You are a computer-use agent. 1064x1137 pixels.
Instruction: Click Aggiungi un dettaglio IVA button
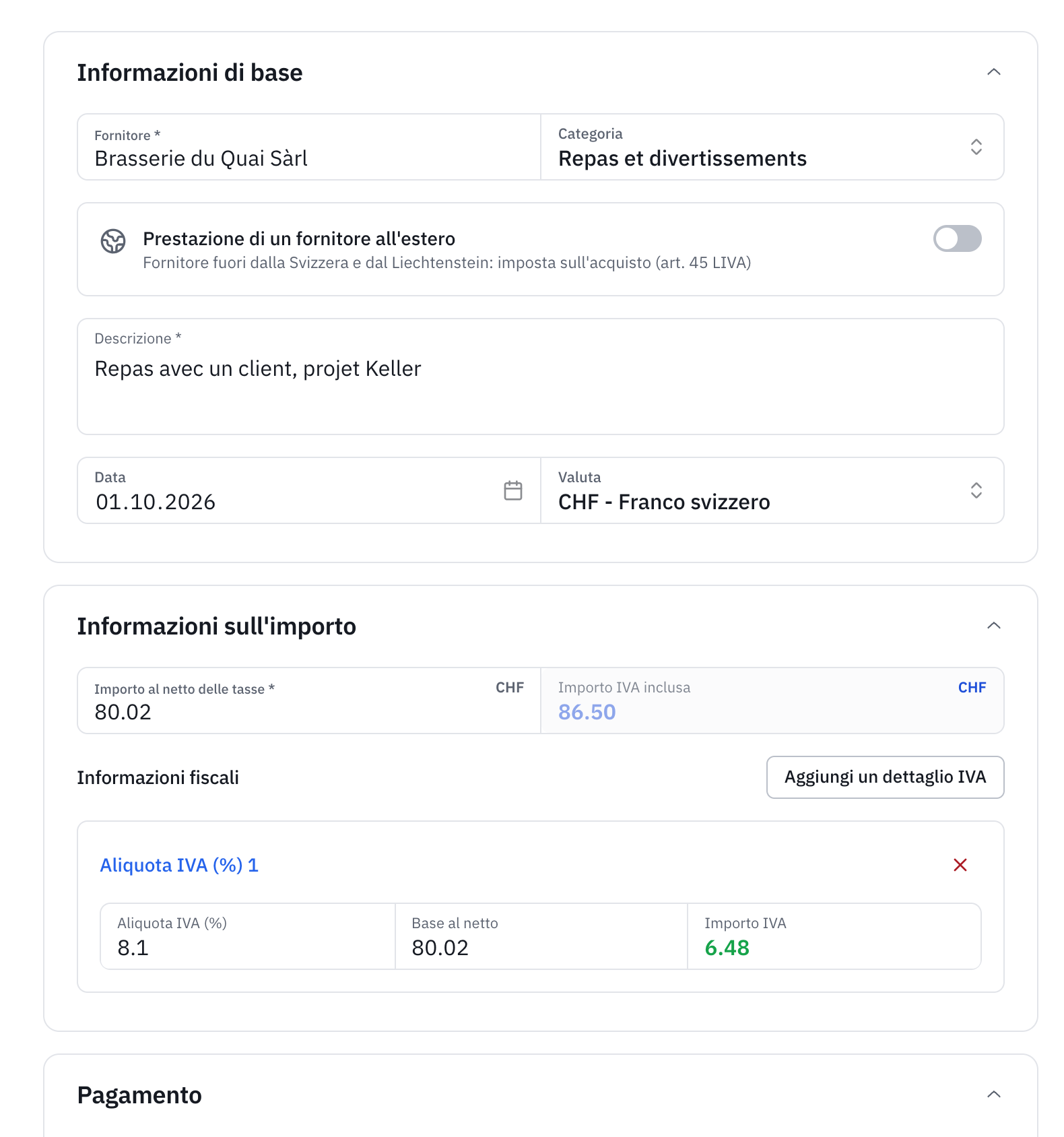(x=885, y=777)
